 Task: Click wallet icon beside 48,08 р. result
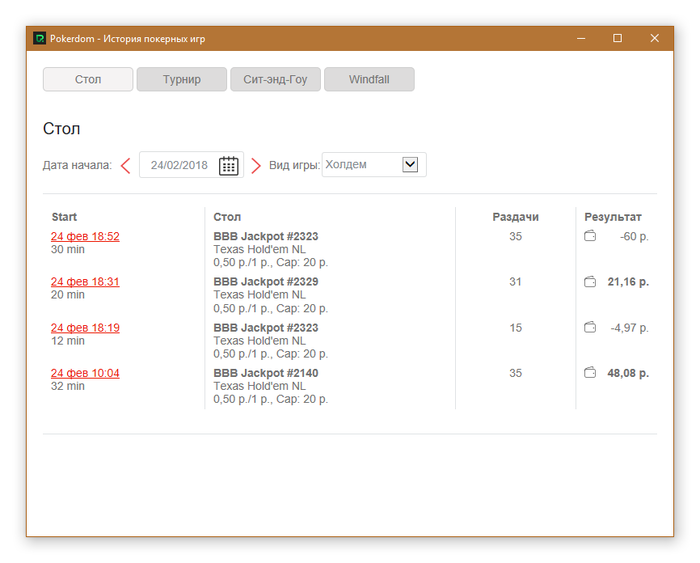[590, 373]
